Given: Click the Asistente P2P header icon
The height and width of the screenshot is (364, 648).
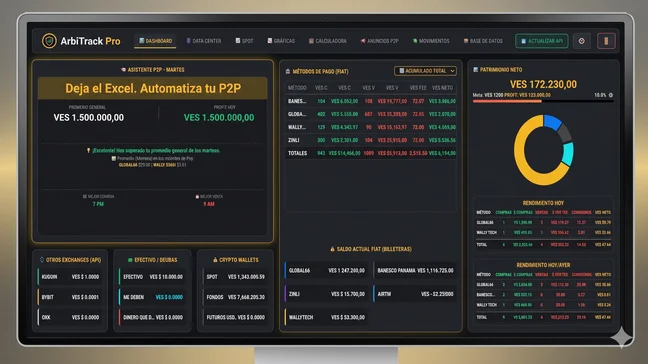Looking at the screenshot, I should pyautogui.click(x=123, y=70).
